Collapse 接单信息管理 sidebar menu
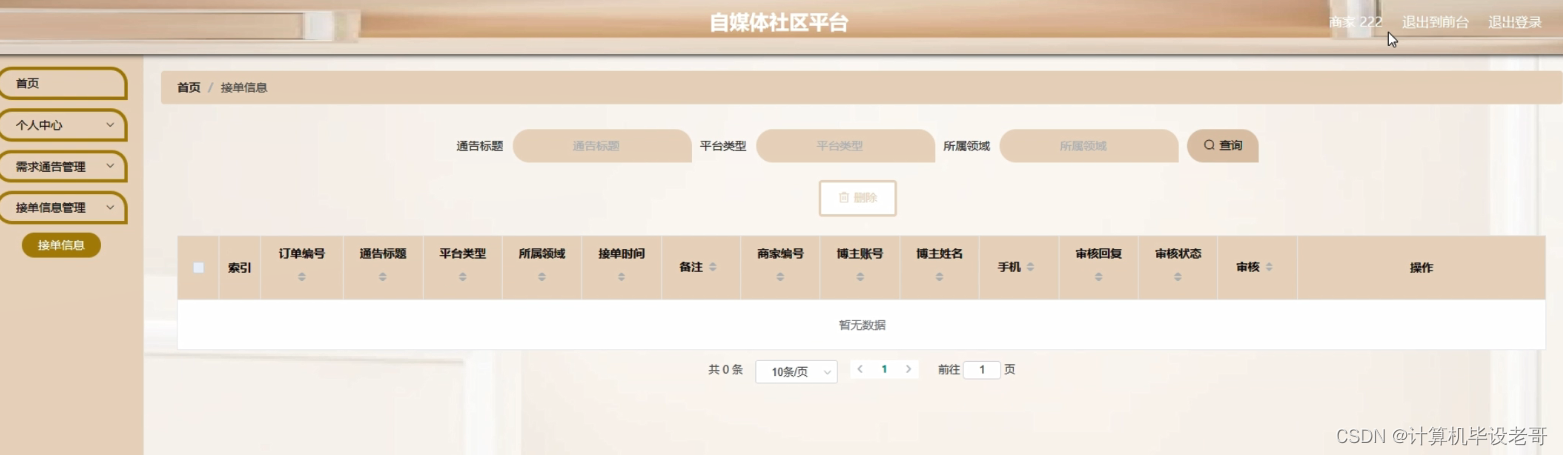 [x=63, y=208]
